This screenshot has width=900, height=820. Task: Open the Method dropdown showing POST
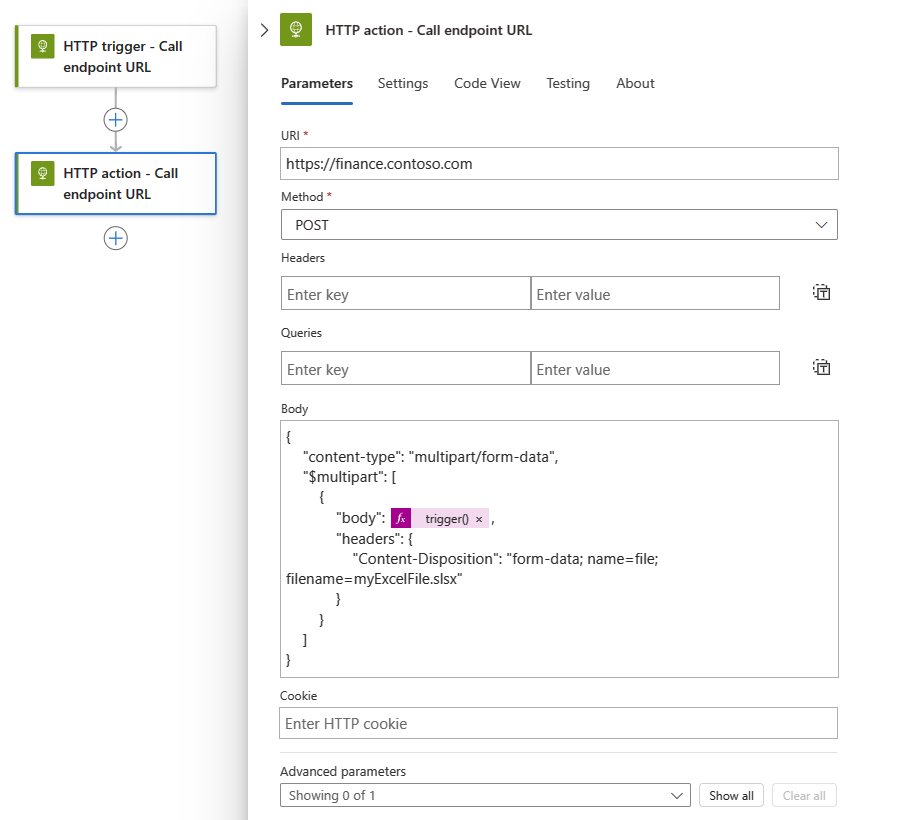click(x=559, y=225)
